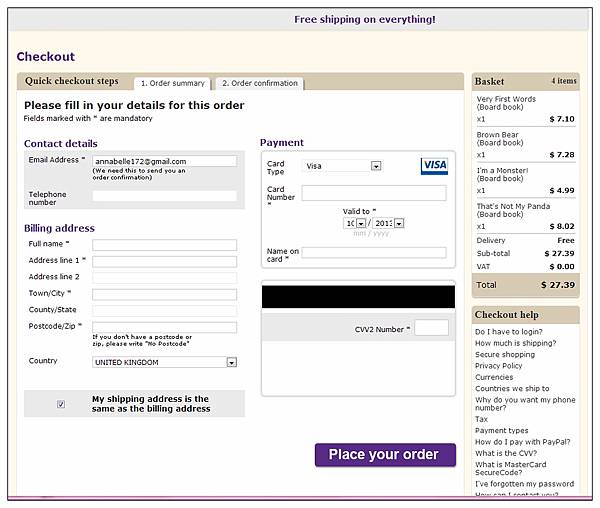Select the Email Address field
Screen dimensions: 600x508
[165, 161]
